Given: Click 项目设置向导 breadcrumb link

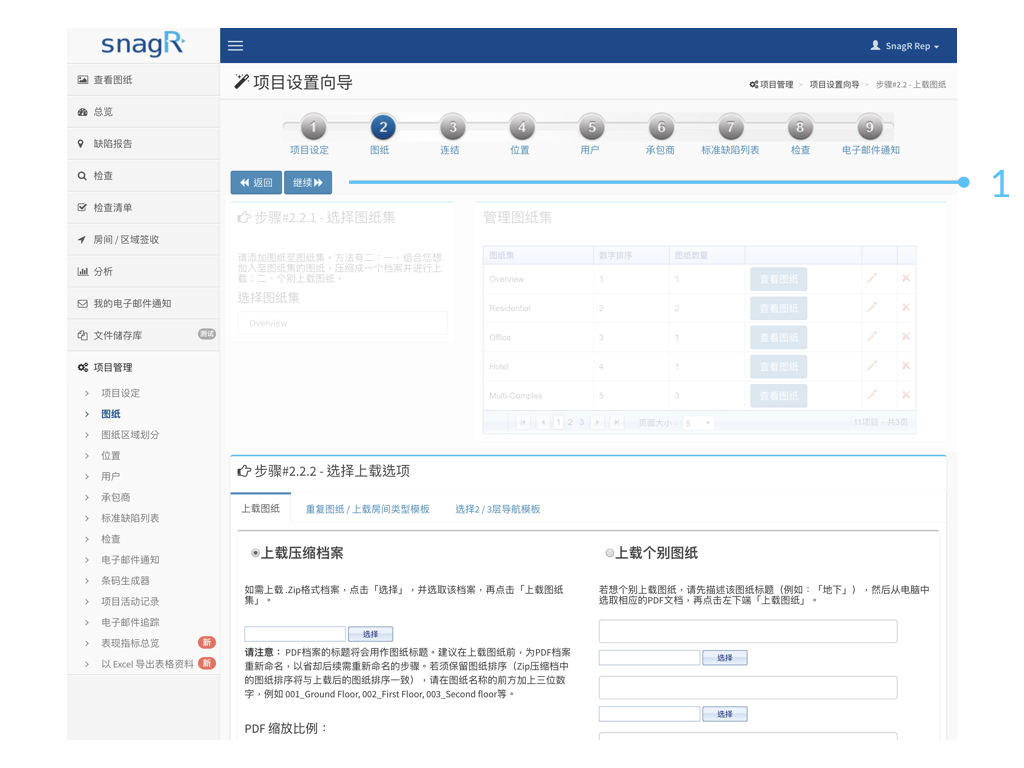Looking at the screenshot, I should (835, 85).
